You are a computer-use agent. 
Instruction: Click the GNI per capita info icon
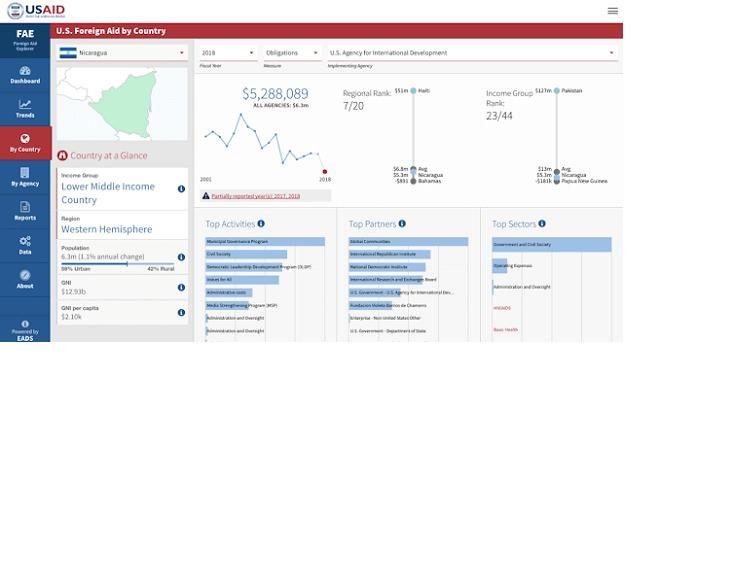(x=181, y=312)
